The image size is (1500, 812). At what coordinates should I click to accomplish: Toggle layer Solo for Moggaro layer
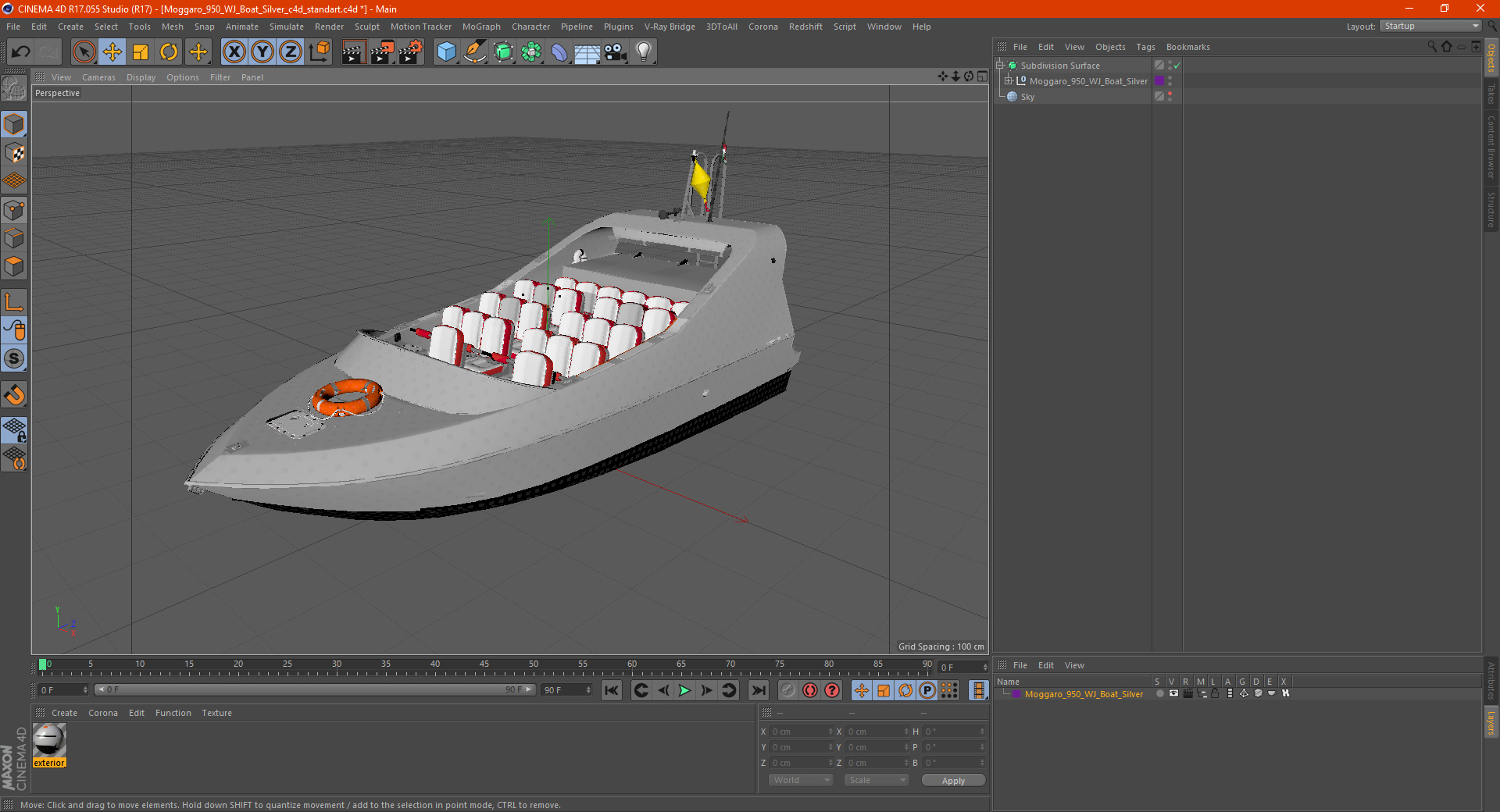1159,694
